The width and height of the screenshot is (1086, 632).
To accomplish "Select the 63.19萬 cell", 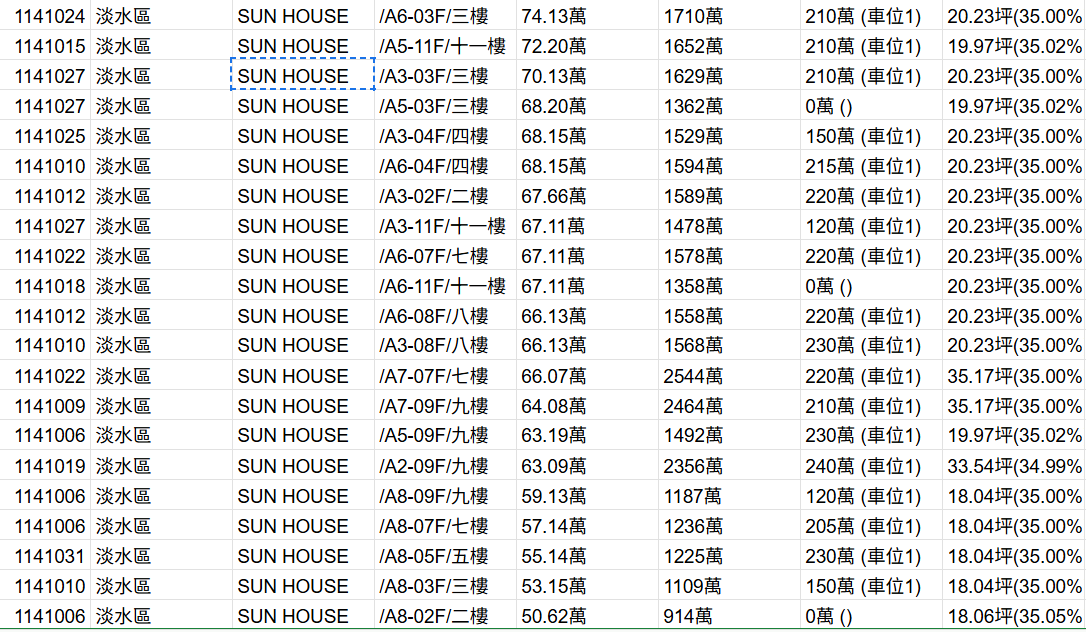I will pyautogui.click(x=587, y=435).
